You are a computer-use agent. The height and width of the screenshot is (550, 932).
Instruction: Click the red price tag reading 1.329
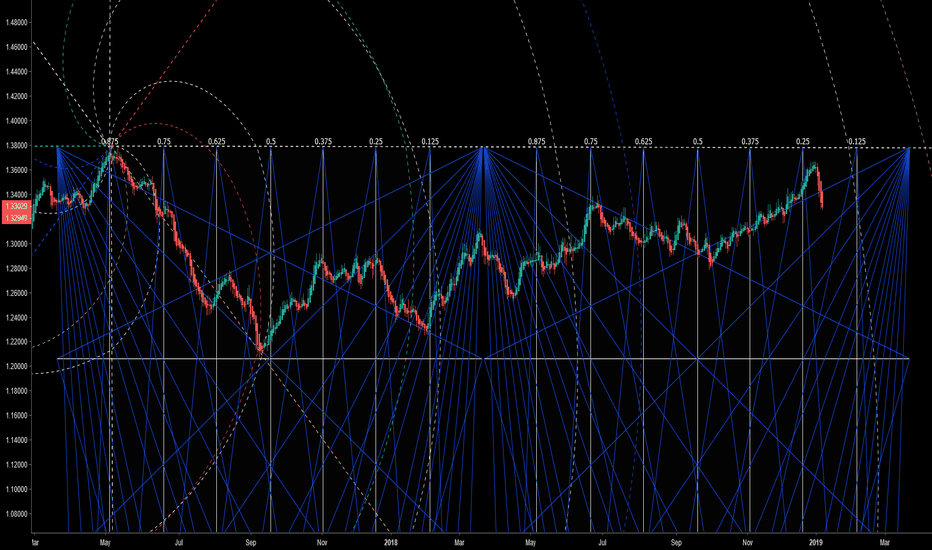(x=15, y=218)
